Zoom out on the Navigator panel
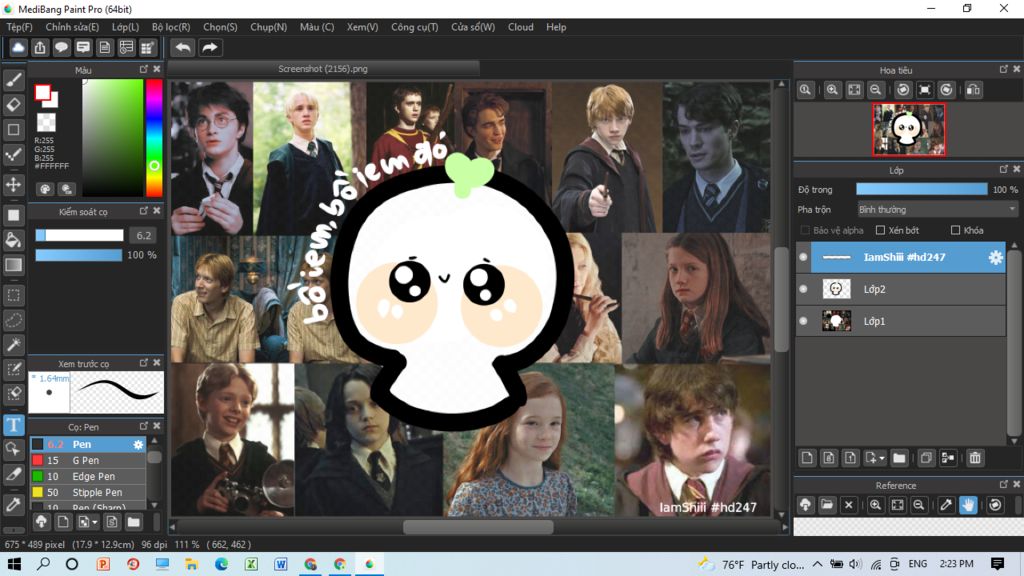This screenshot has width=1024, height=576. tap(876, 90)
